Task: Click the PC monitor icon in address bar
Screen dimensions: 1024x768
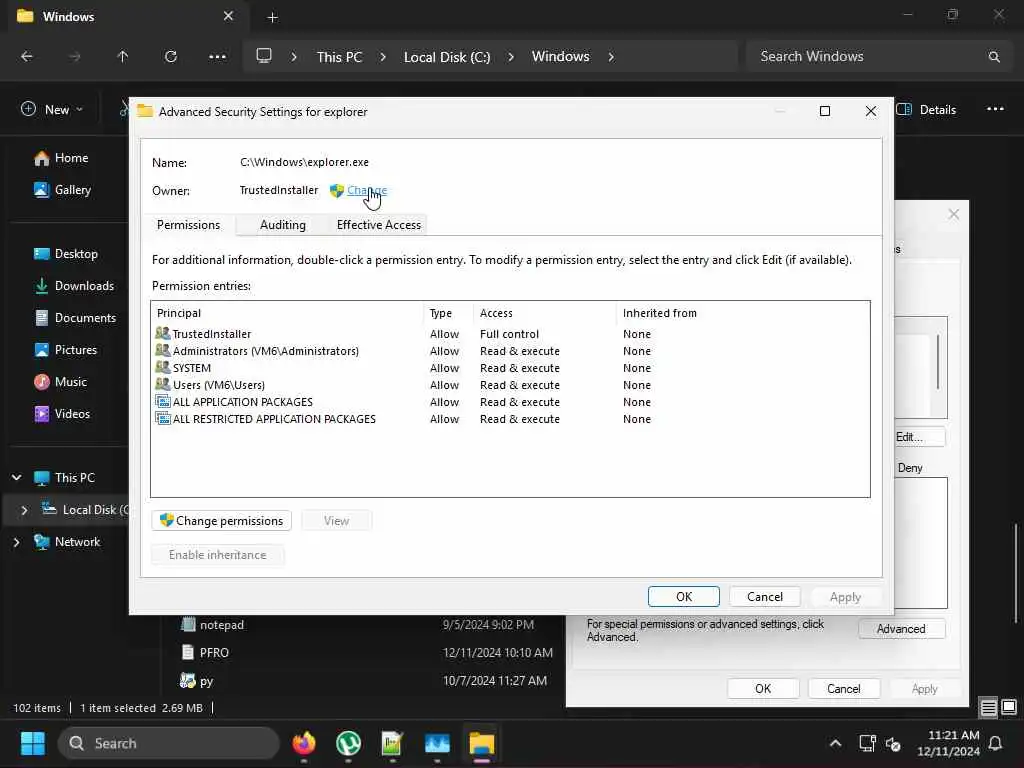Action: click(x=264, y=56)
